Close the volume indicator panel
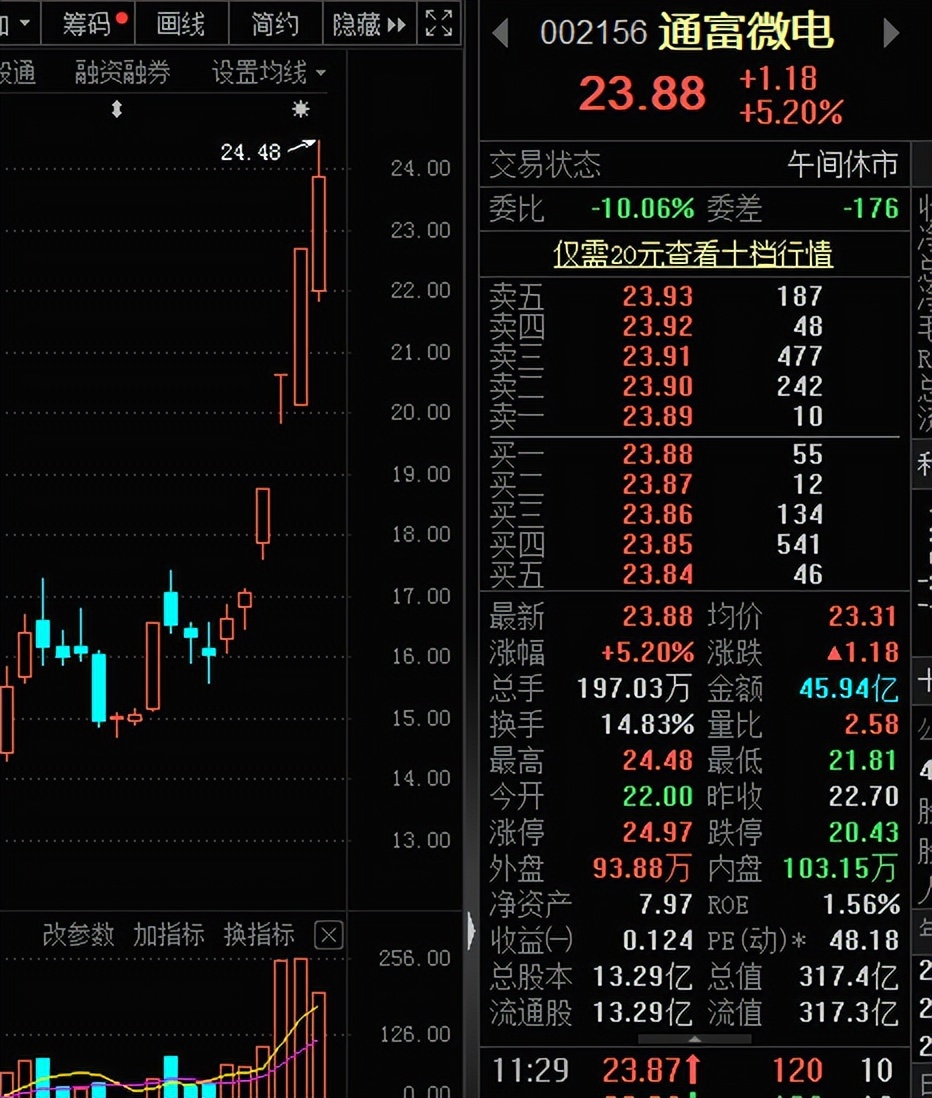 [328, 935]
